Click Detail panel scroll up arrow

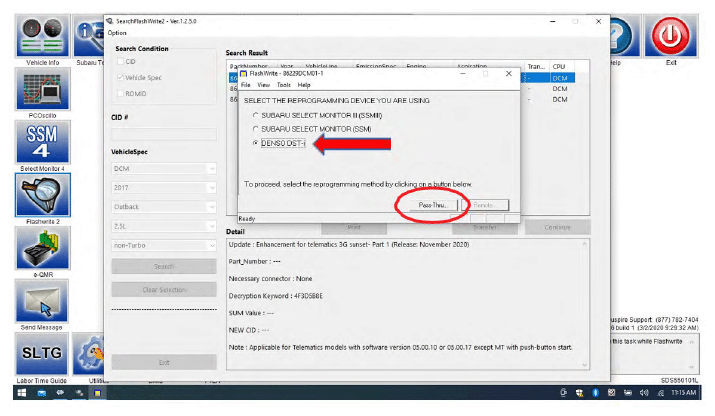coord(585,244)
